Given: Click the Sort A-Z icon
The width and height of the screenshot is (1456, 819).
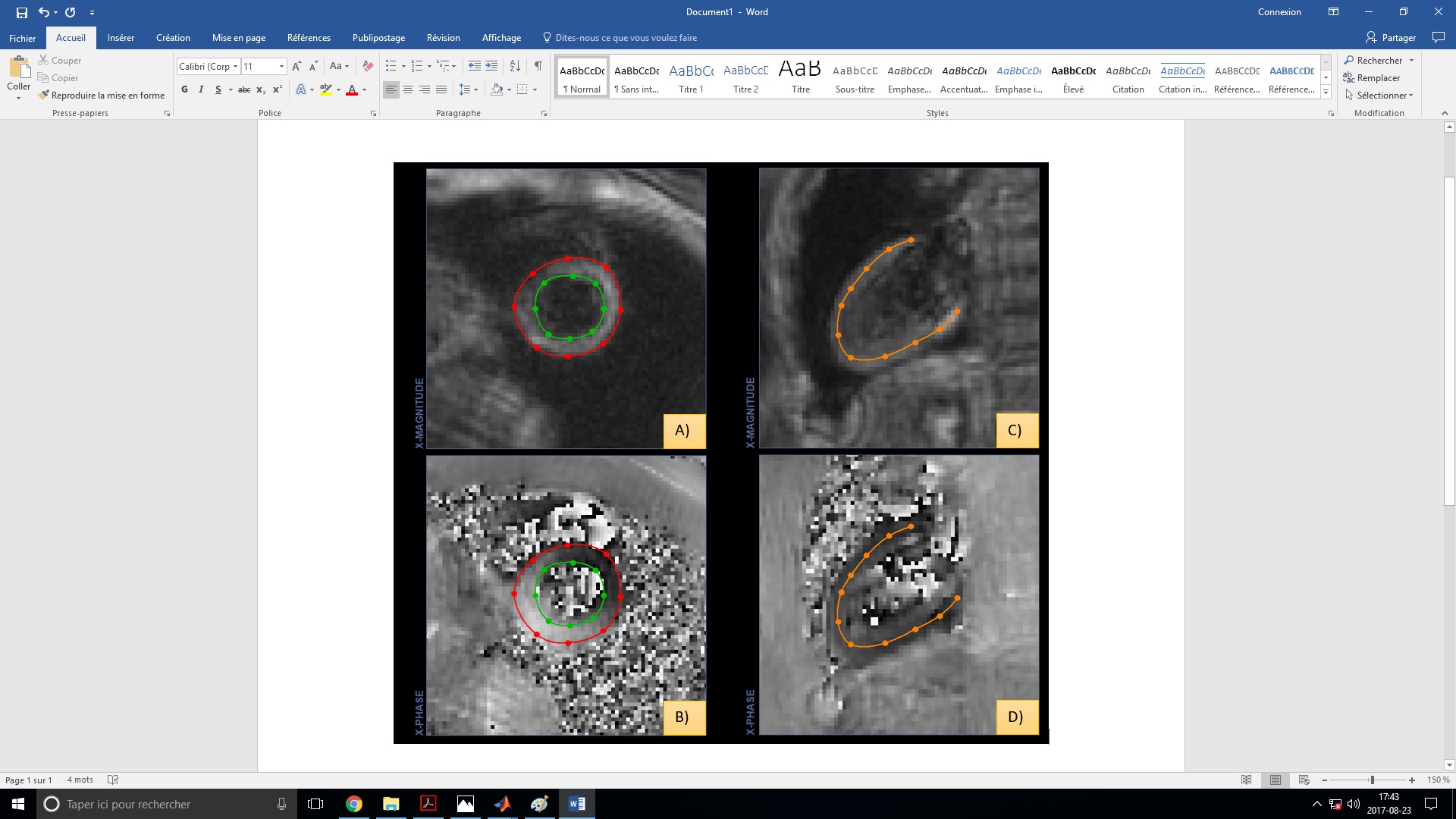Looking at the screenshot, I should (x=515, y=66).
